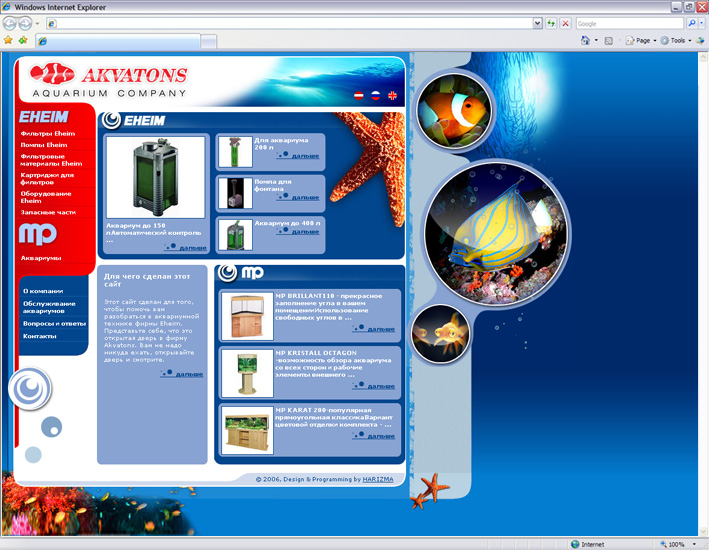
Task: Expand the address bar history dropdown
Action: [x=537, y=23]
